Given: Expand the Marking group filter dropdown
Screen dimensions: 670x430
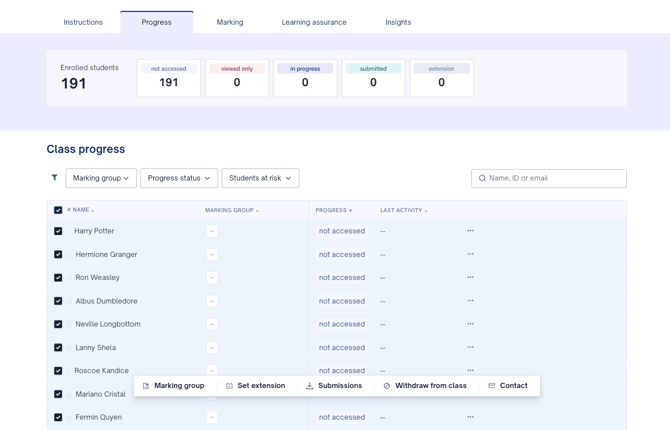Looking at the screenshot, I should pos(101,178).
